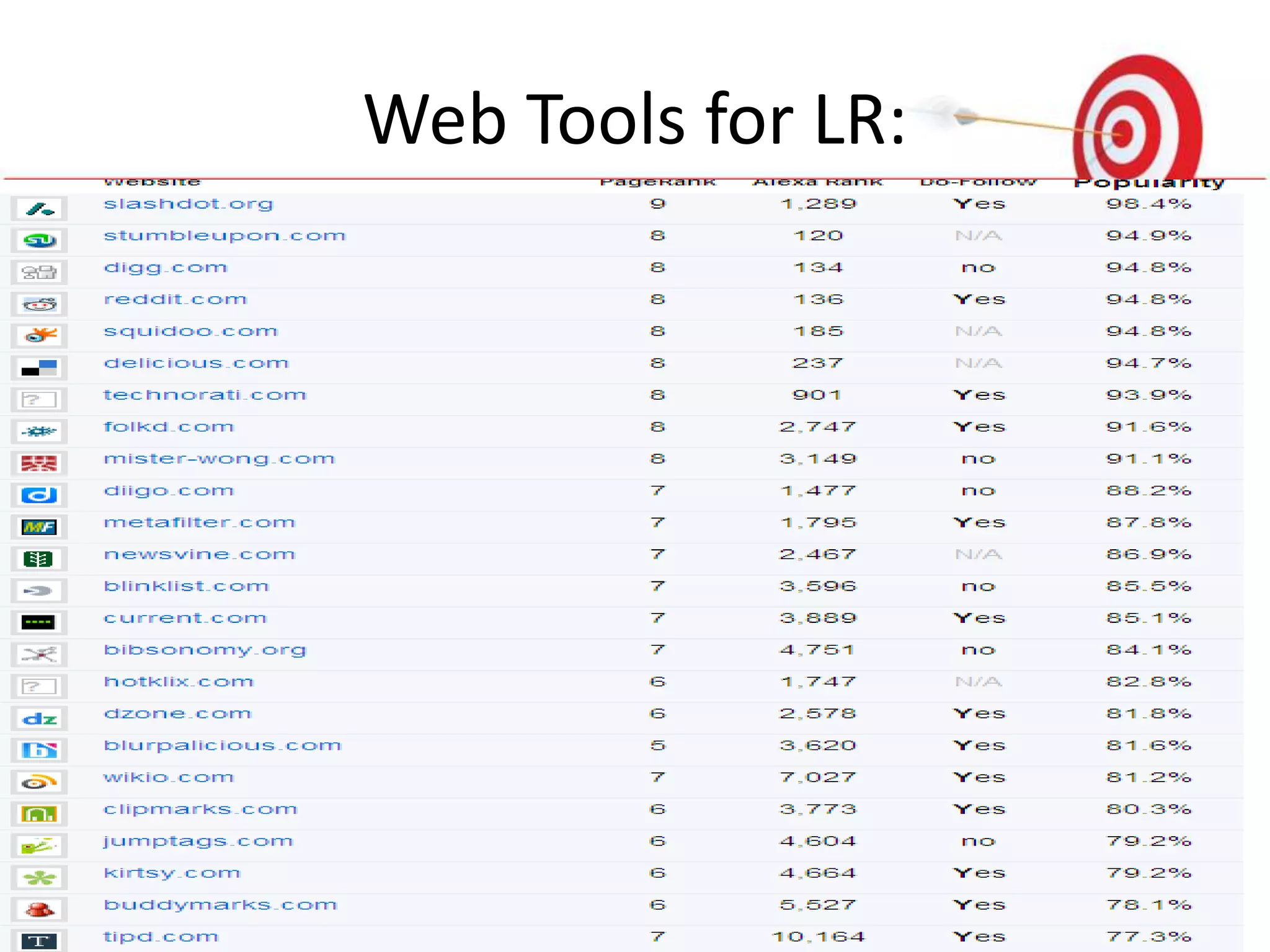
Task: Select Alexa rank value 10,164
Action: (x=819, y=937)
